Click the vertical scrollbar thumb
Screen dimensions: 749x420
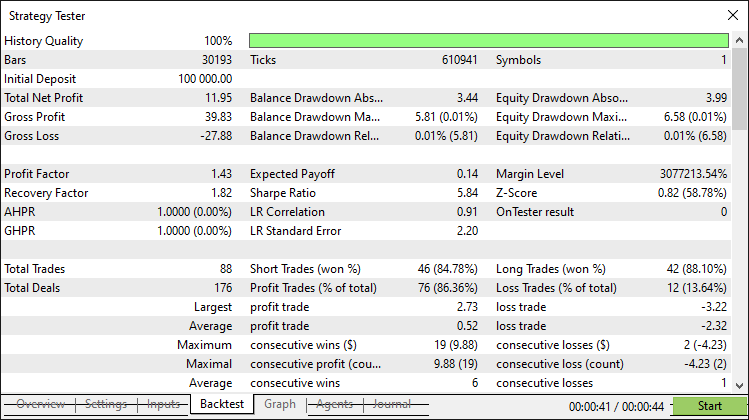pos(740,90)
